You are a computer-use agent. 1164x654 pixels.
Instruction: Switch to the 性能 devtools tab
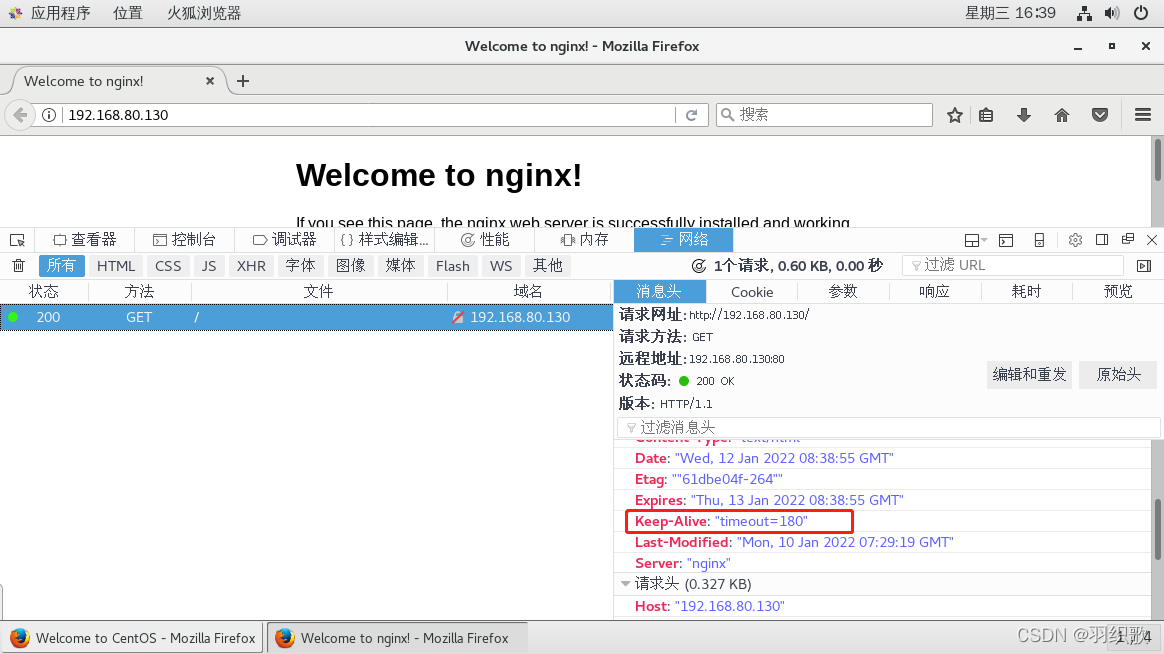click(485, 240)
